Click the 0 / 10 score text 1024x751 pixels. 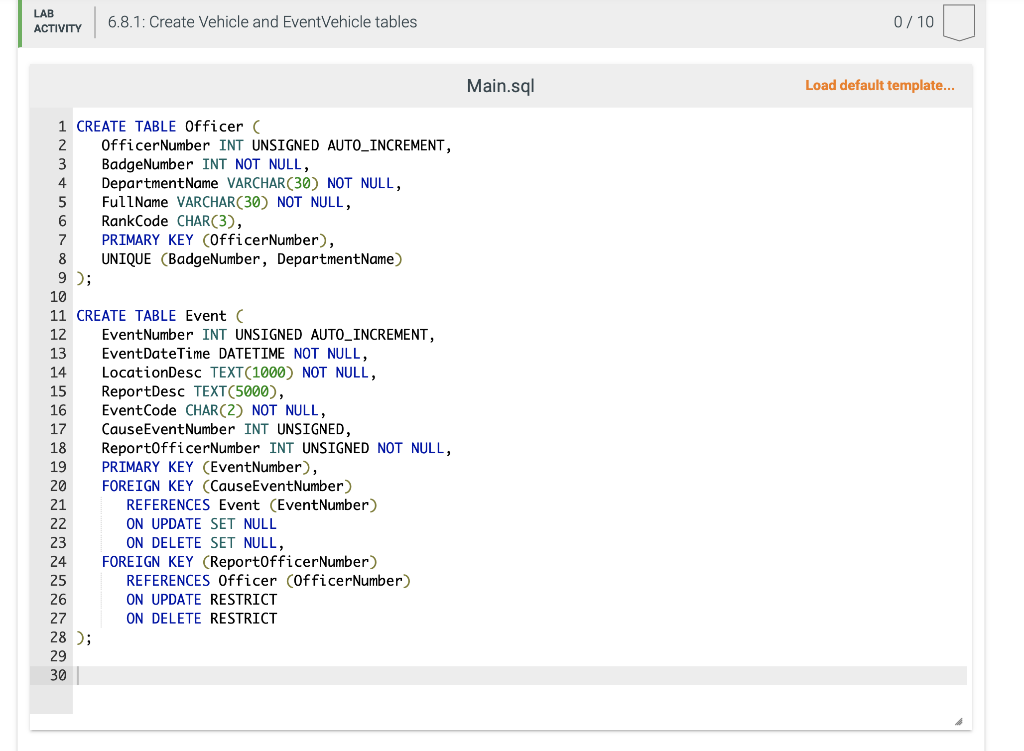913,22
